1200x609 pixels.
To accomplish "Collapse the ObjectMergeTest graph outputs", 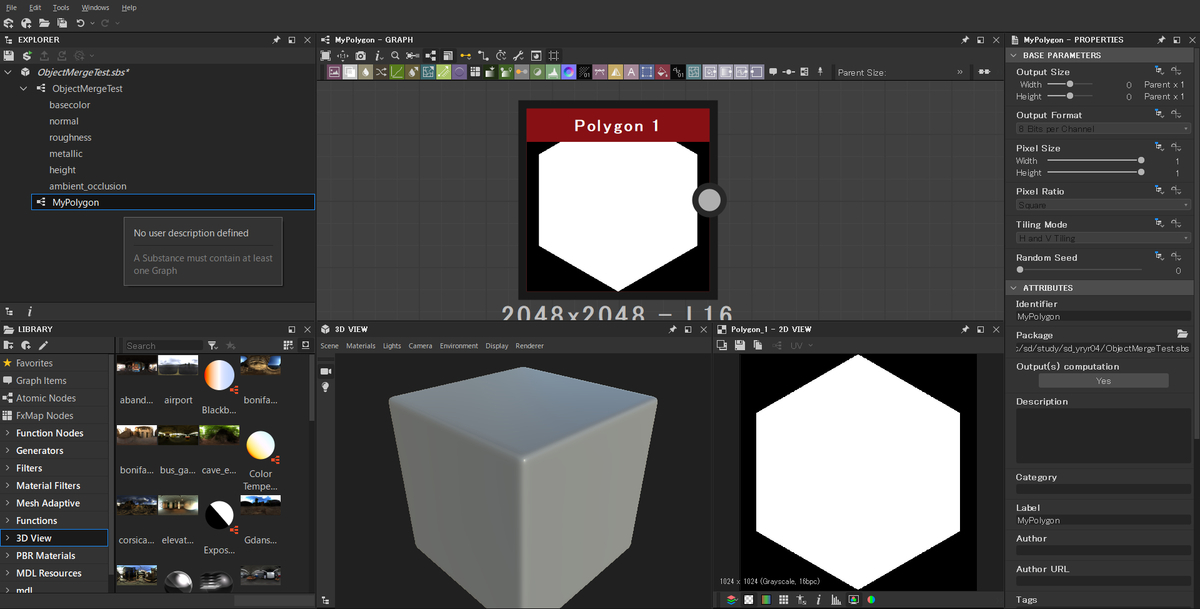I will 25,88.
